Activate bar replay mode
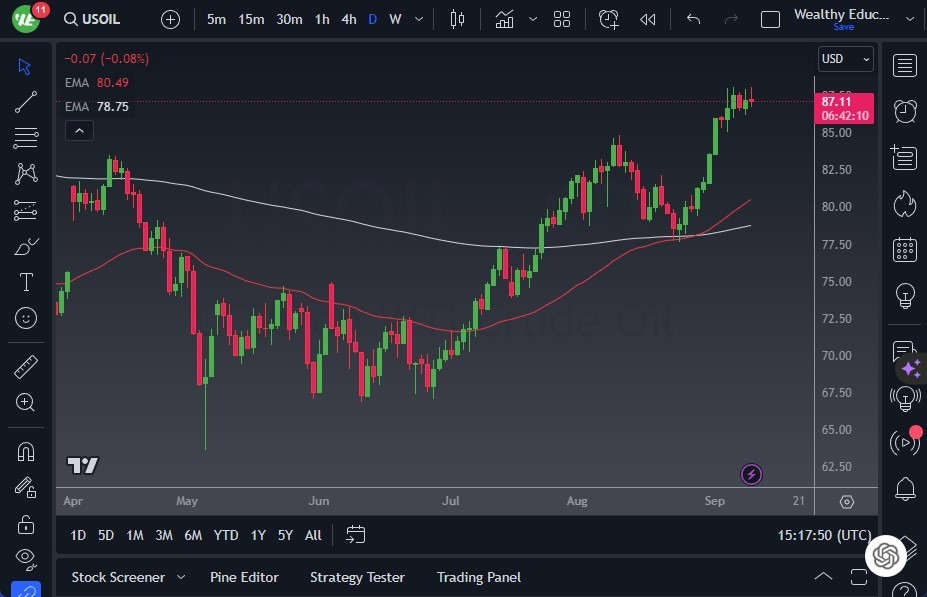 pos(647,19)
